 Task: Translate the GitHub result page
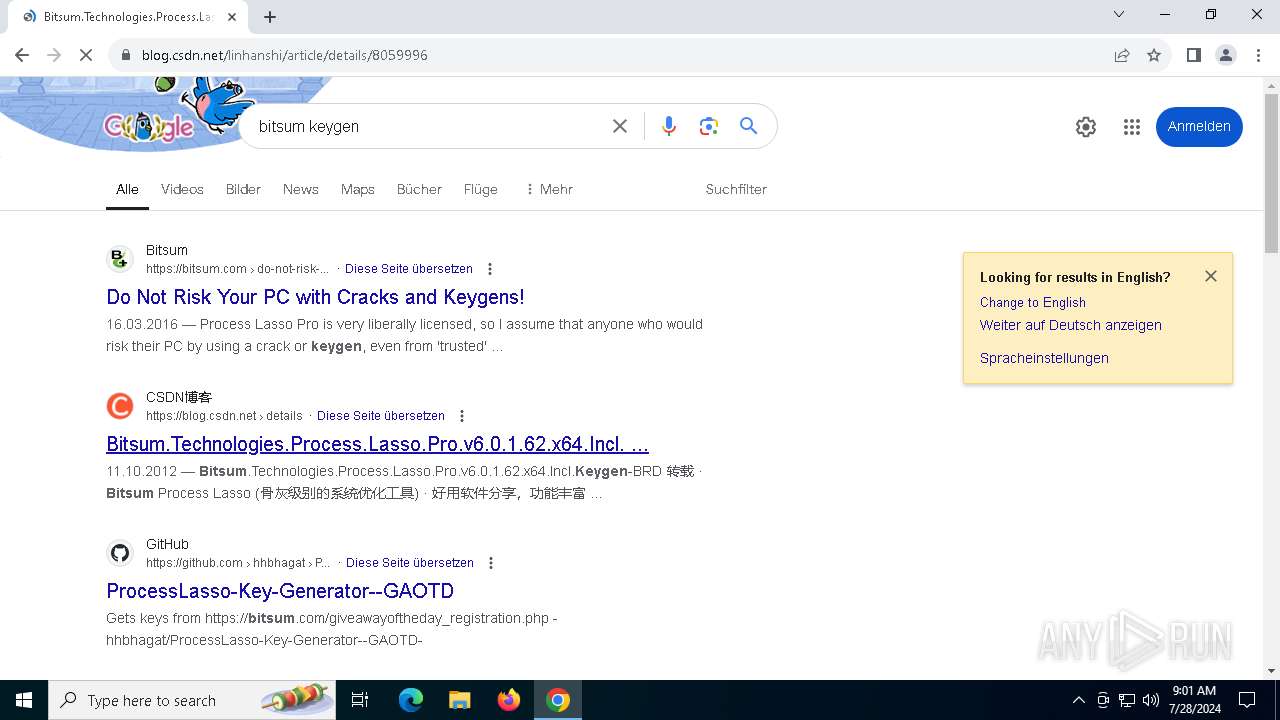[x=410, y=563]
